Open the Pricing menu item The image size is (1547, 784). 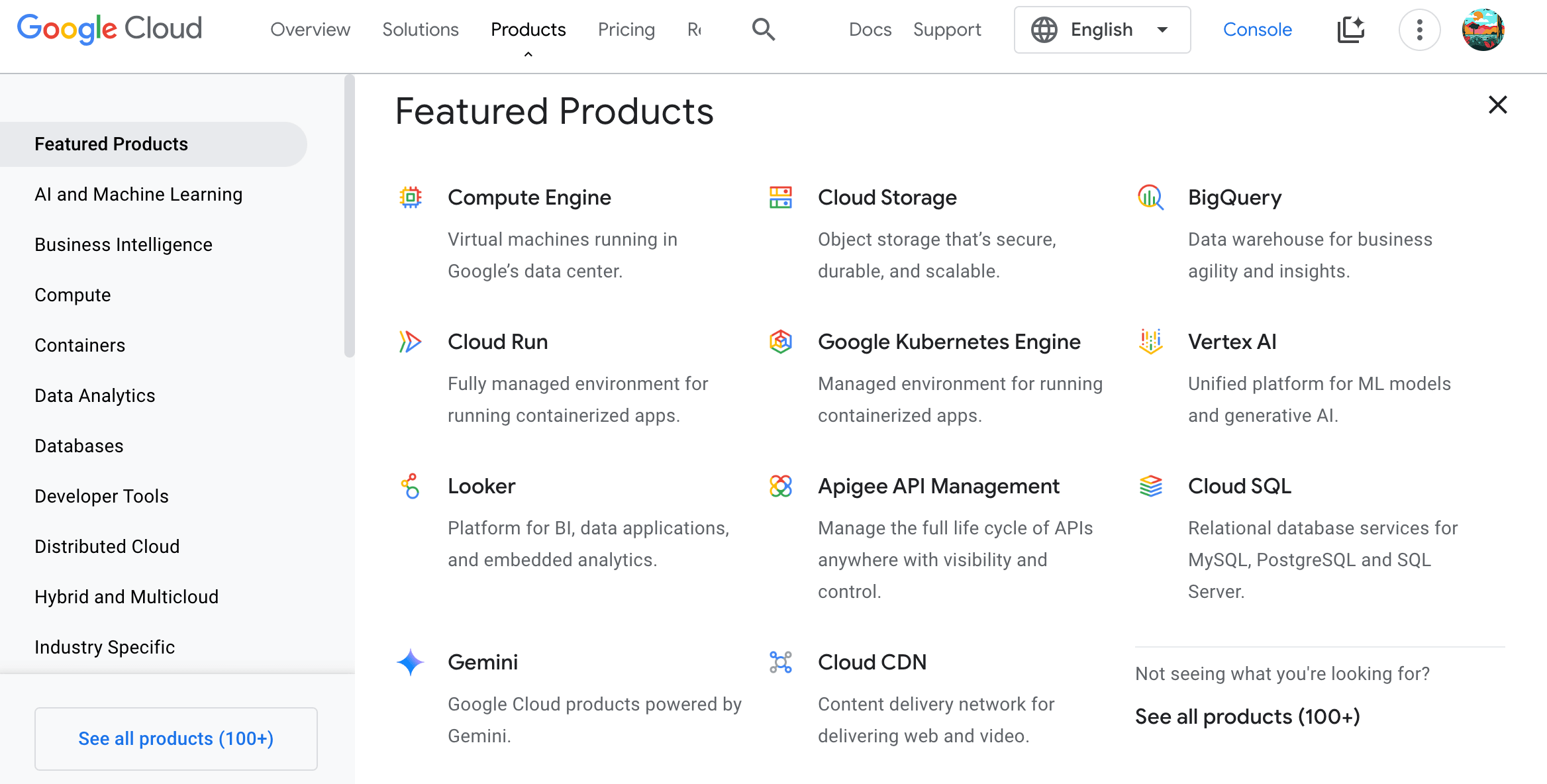pyautogui.click(x=626, y=29)
